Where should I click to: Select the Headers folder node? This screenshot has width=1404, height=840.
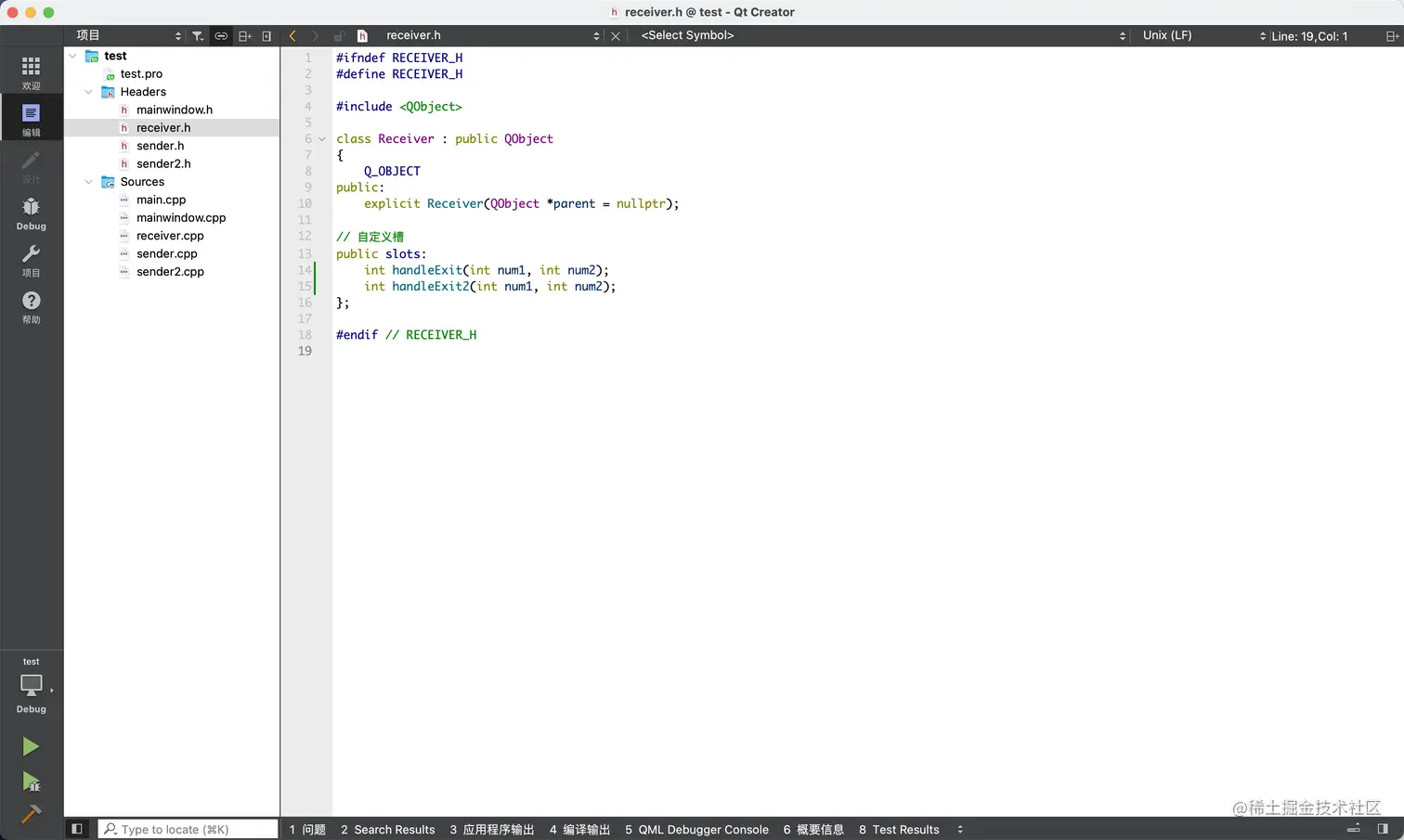click(143, 92)
